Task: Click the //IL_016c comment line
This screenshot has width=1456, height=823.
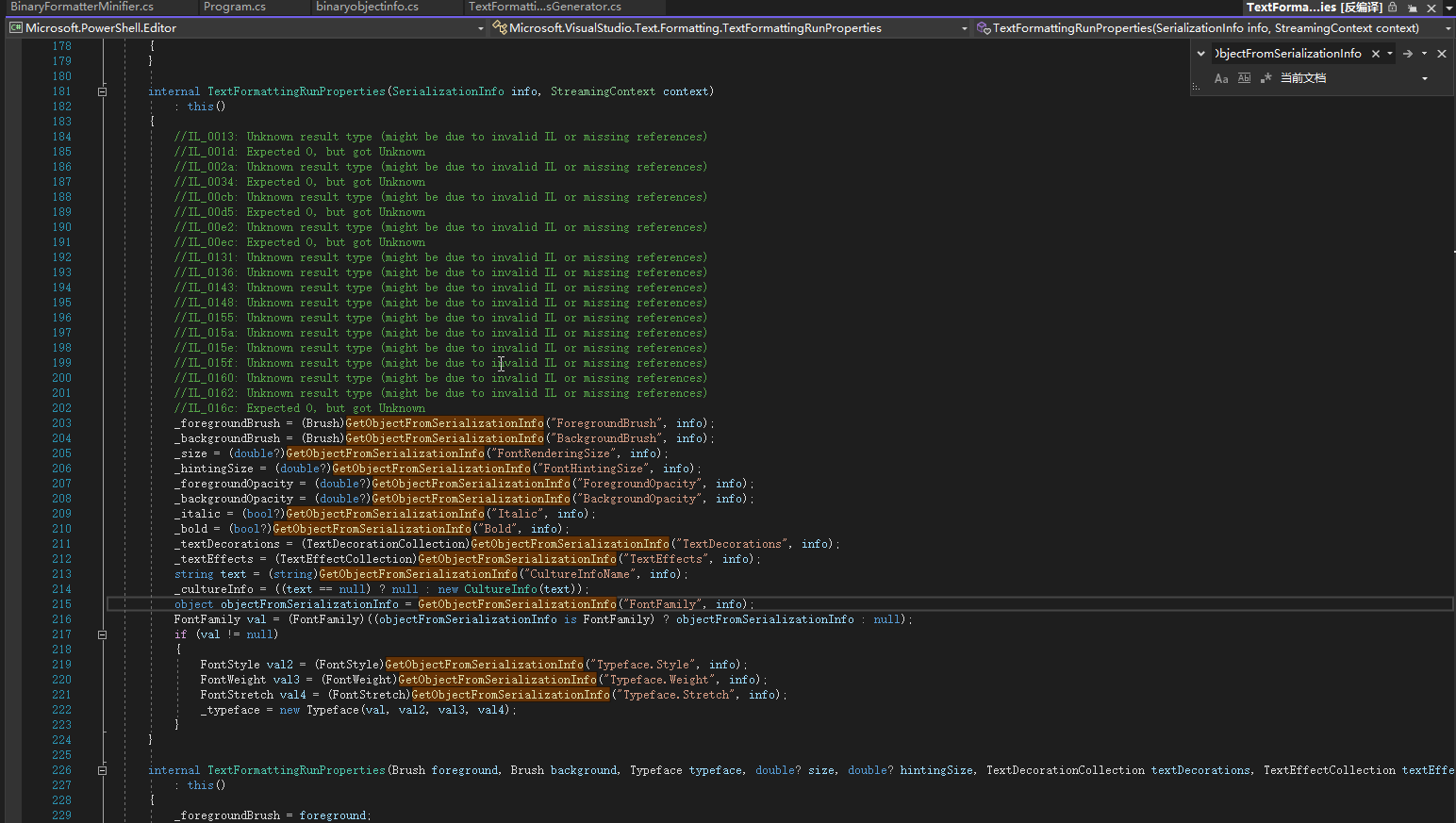Action: coord(300,408)
